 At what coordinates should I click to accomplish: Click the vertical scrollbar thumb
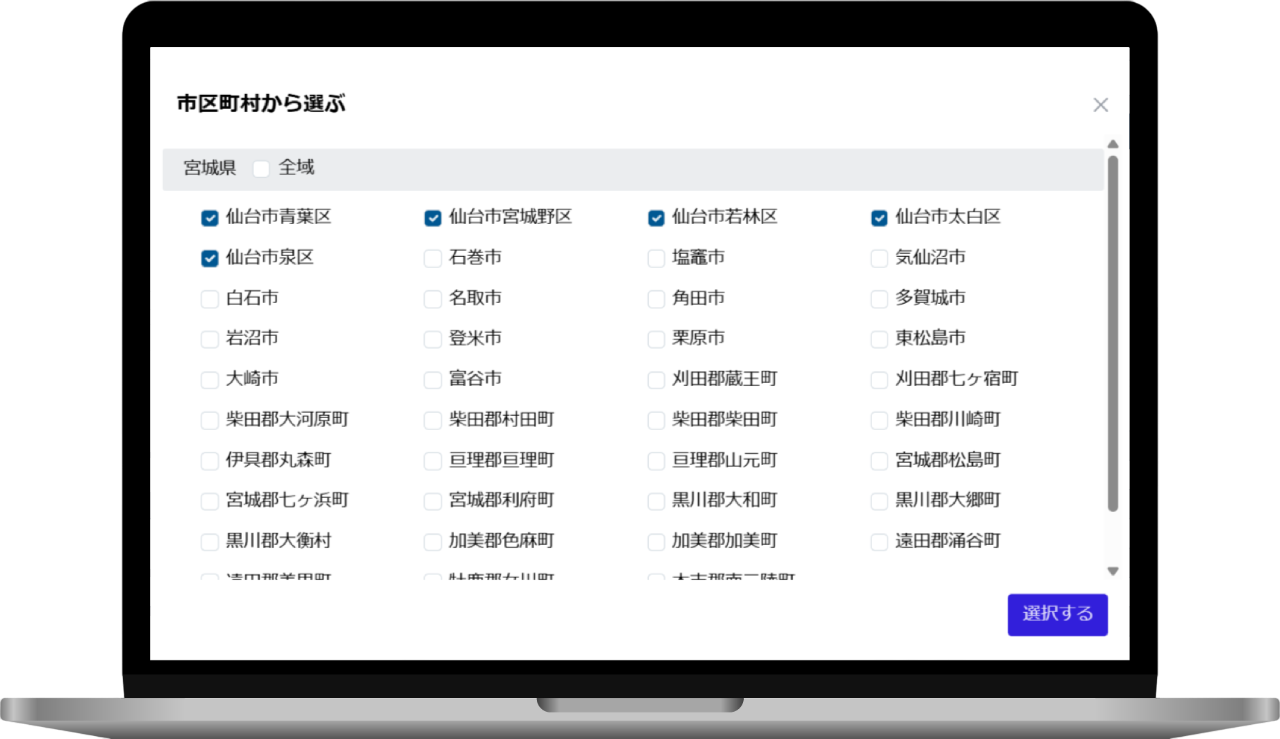click(1112, 330)
